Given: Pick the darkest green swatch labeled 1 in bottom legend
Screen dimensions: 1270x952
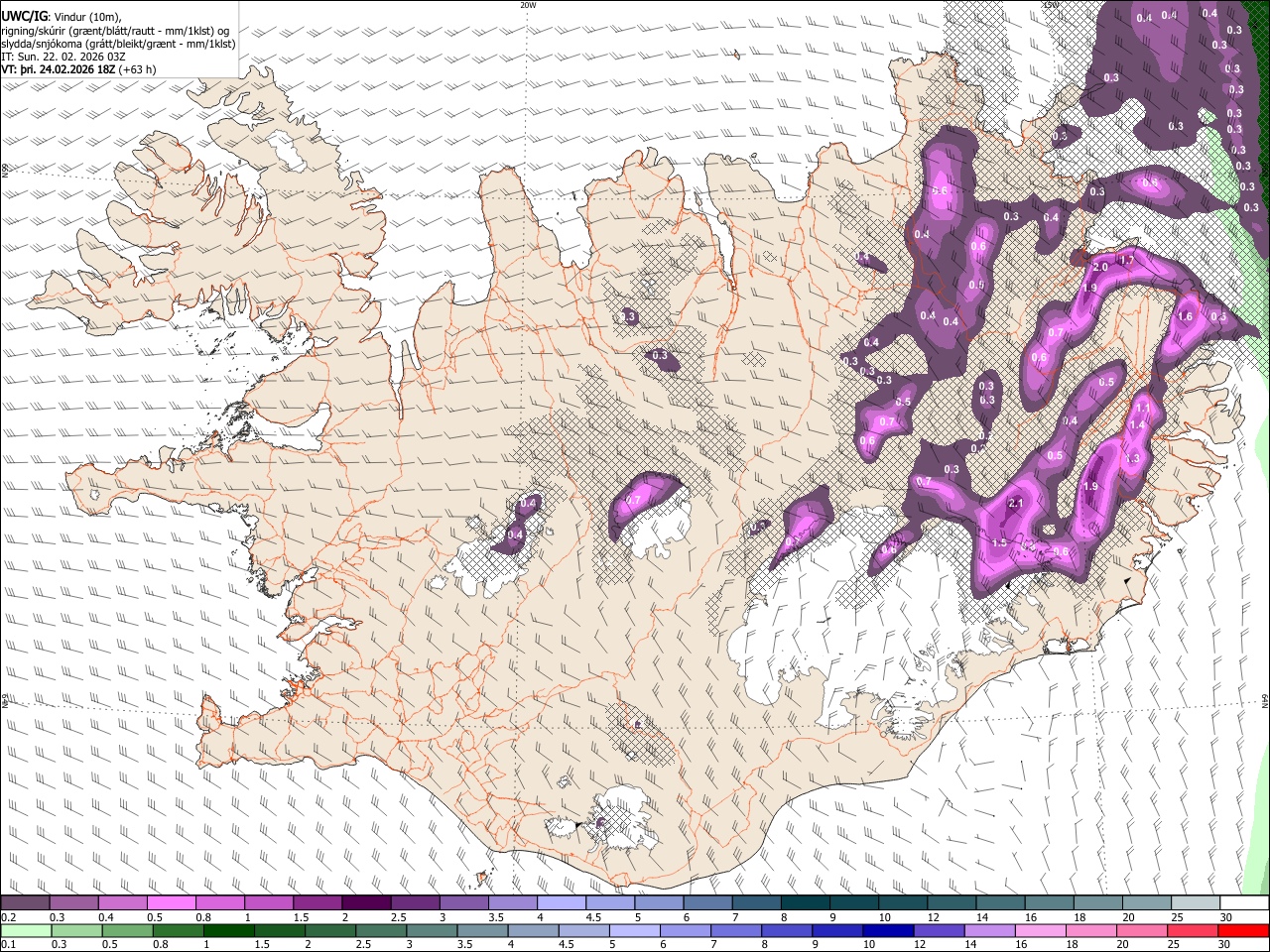Looking at the screenshot, I should [229, 931].
